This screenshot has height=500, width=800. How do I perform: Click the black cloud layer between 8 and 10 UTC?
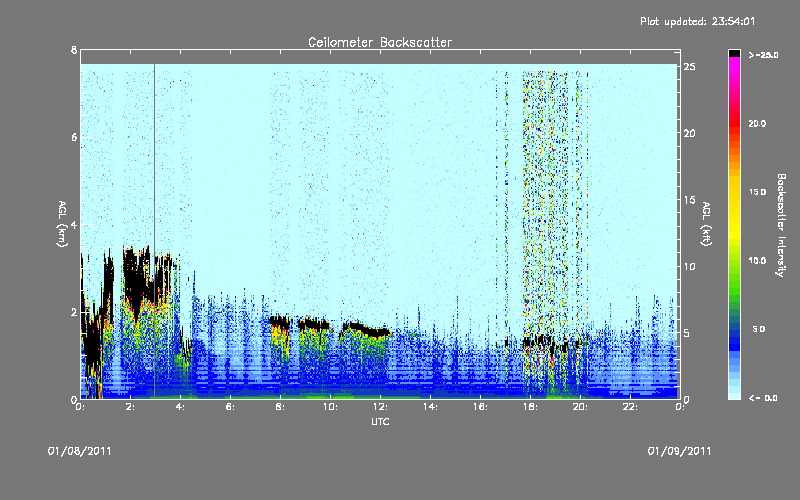tap(313, 324)
